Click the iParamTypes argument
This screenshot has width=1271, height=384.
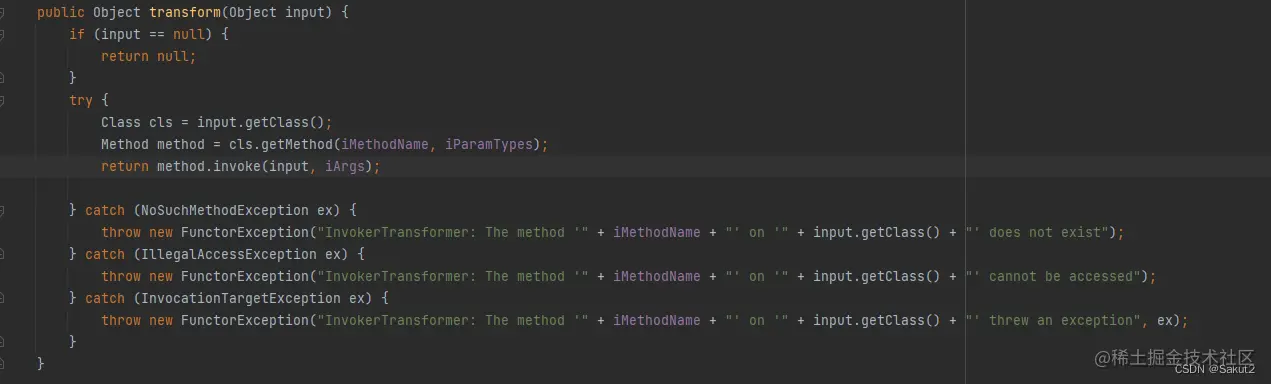[490, 144]
